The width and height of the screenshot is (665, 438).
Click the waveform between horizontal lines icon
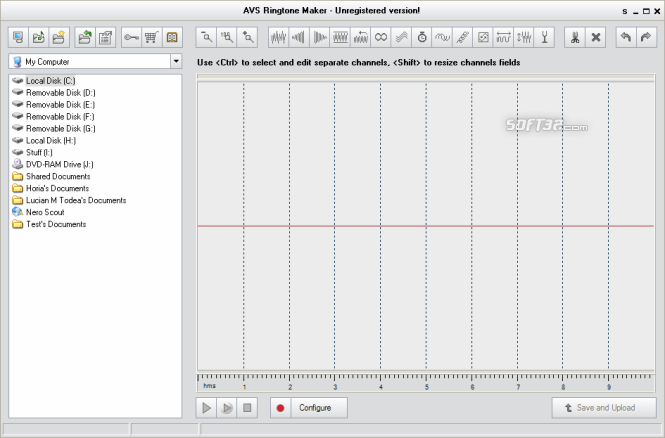click(x=340, y=37)
